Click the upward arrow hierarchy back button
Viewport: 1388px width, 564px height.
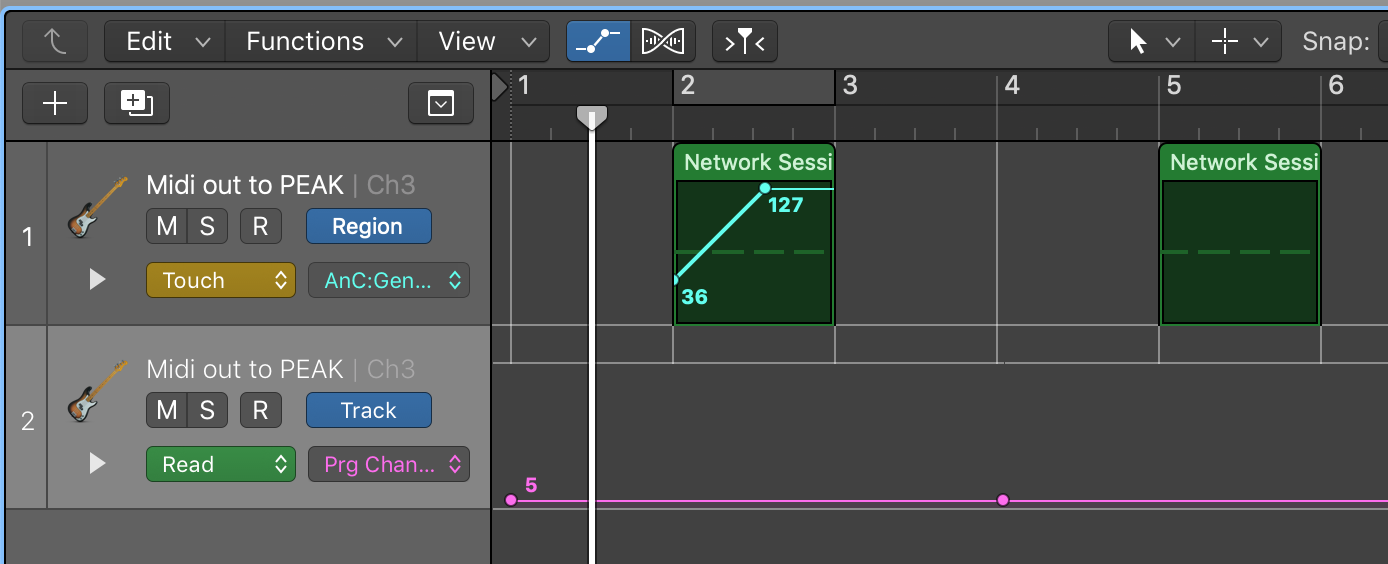click(55, 41)
